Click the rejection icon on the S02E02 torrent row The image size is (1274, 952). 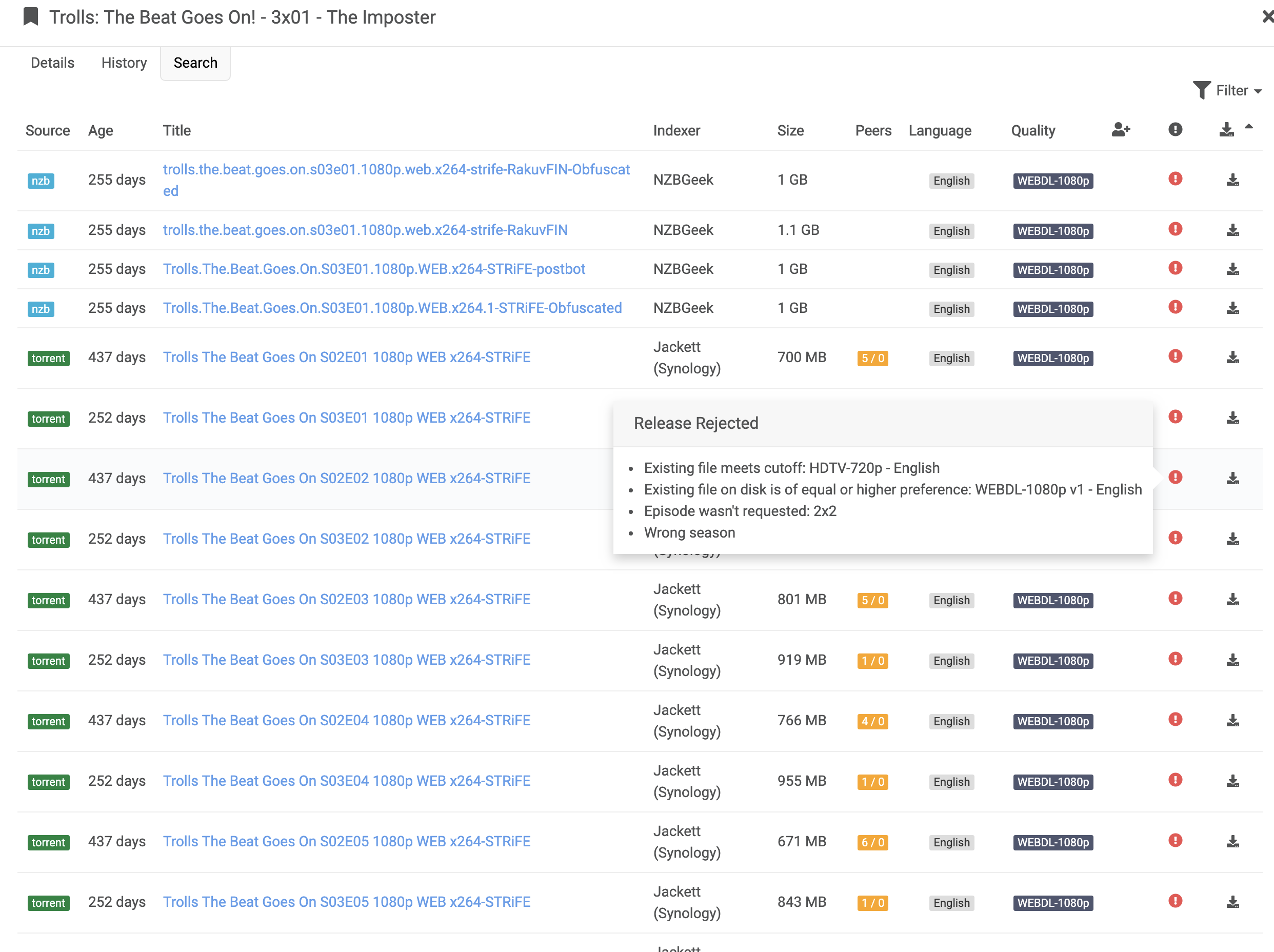click(x=1175, y=477)
